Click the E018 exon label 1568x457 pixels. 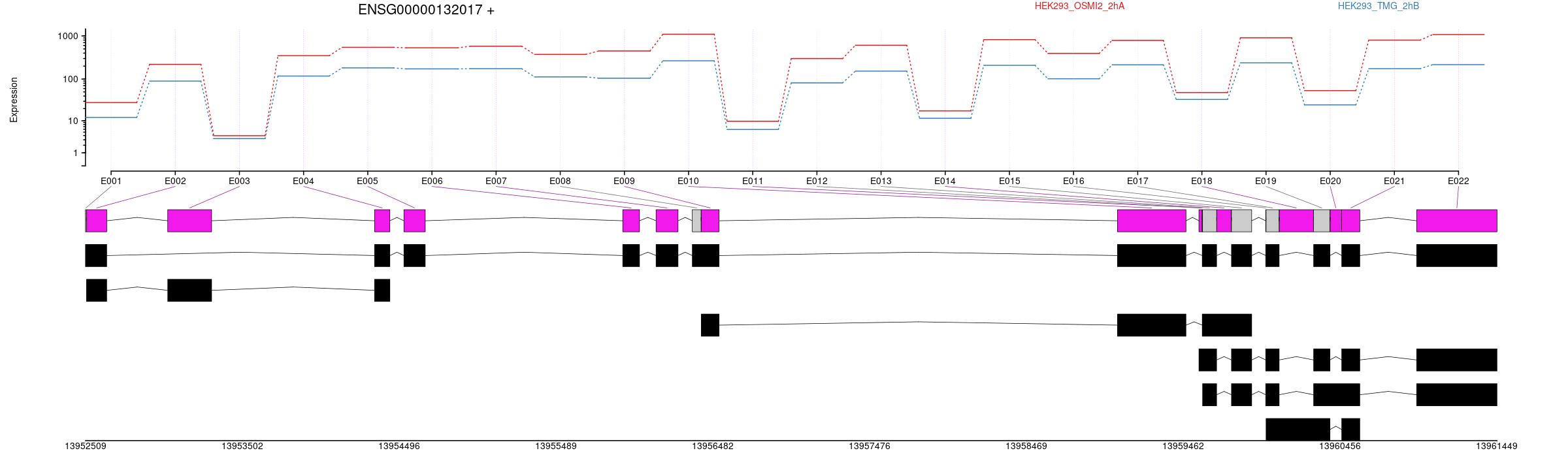pos(1201,181)
